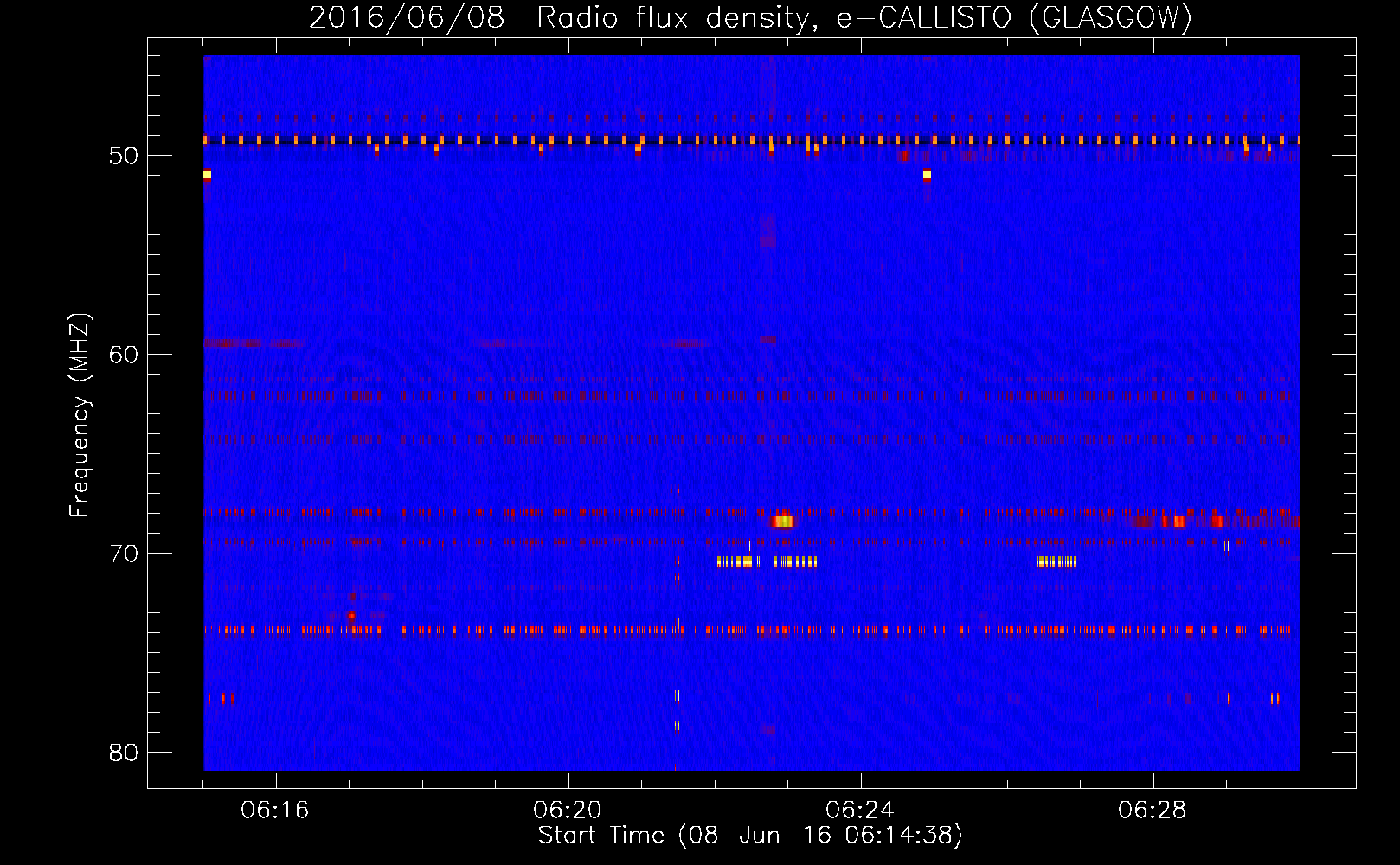Screen dimensions: 1400x865
Task: Click the bright spot at 51 MHz near 06:25
Action: [x=927, y=175]
